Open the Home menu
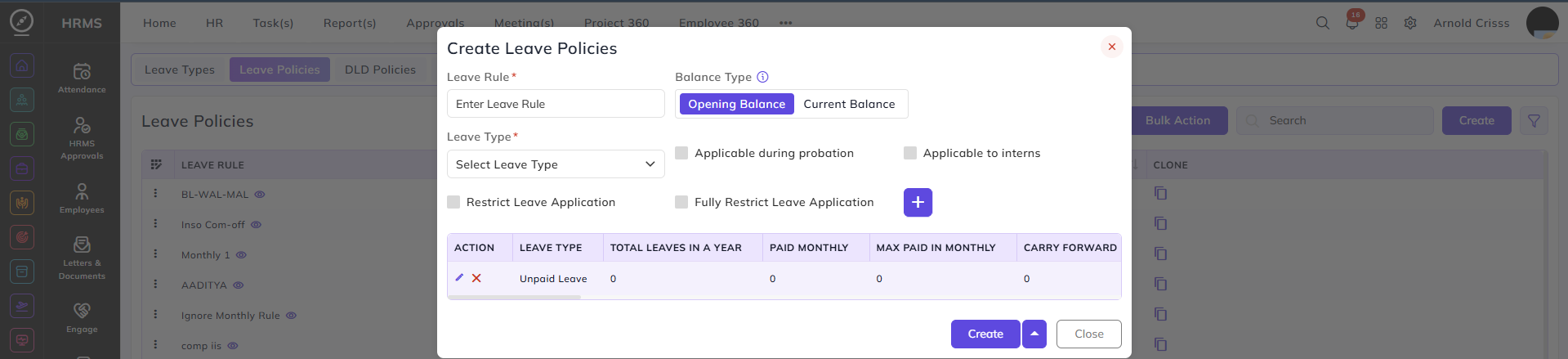 [159, 23]
